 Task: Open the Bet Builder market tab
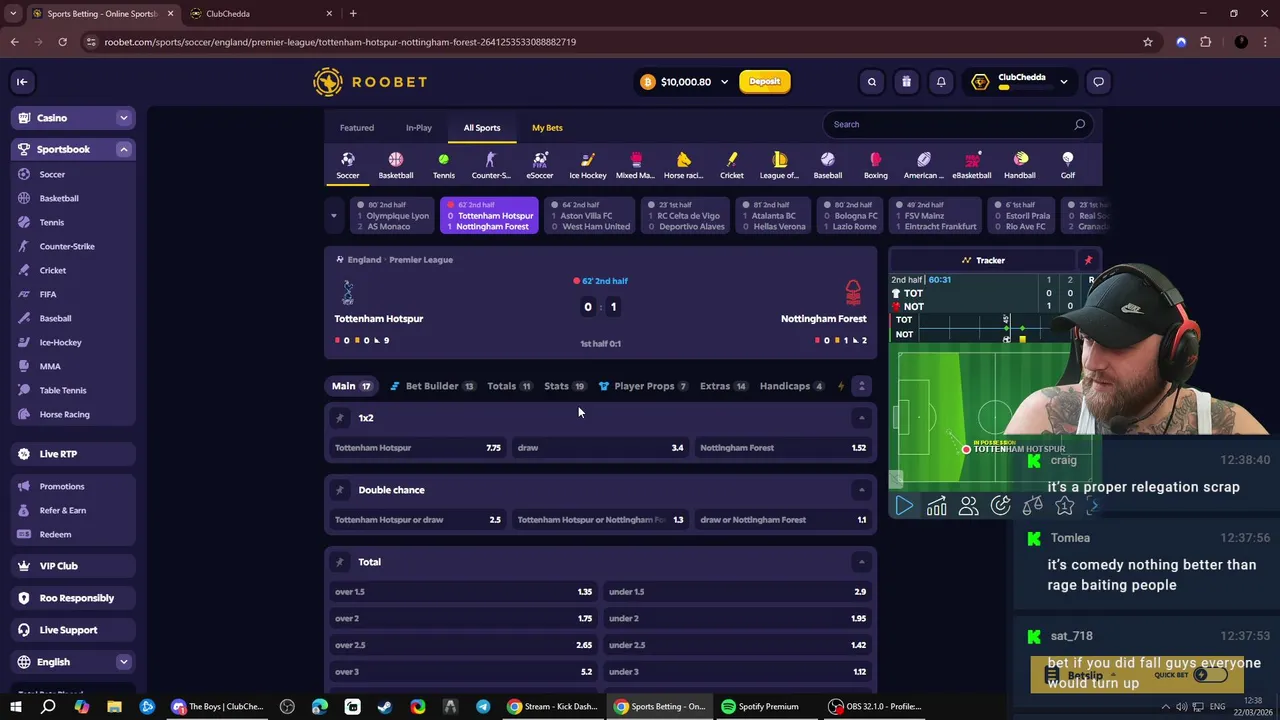[x=432, y=386]
